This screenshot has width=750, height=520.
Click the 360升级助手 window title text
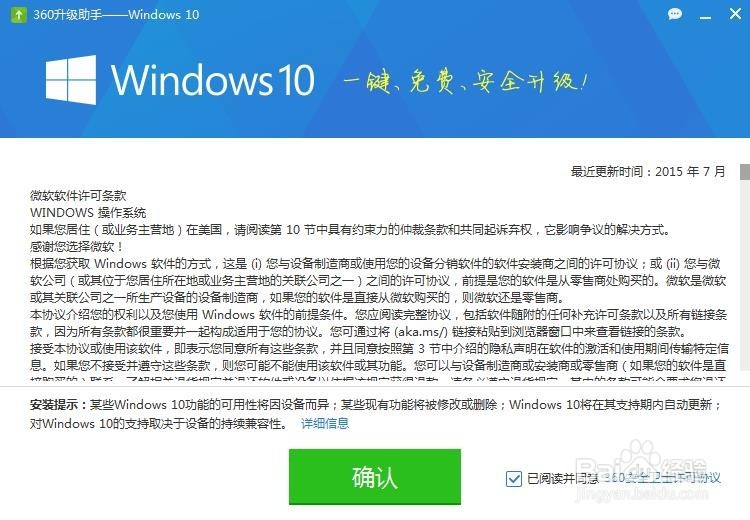click(116, 15)
